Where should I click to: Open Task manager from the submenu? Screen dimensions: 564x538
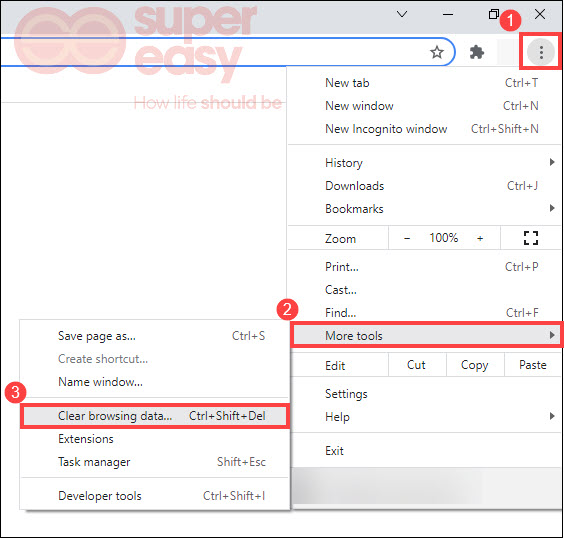[155, 462]
